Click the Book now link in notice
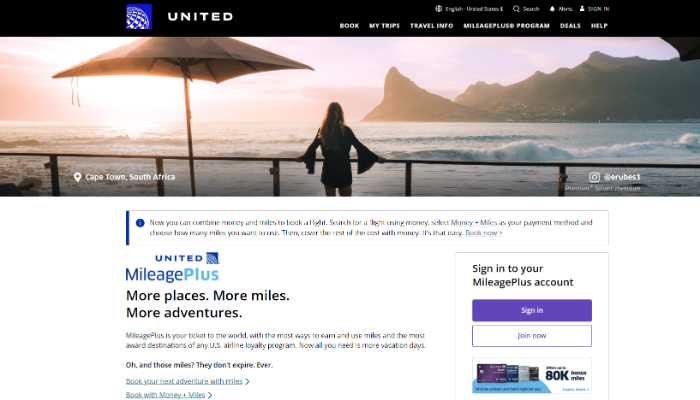The width and height of the screenshot is (700, 400). pyautogui.click(x=483, y=233)
